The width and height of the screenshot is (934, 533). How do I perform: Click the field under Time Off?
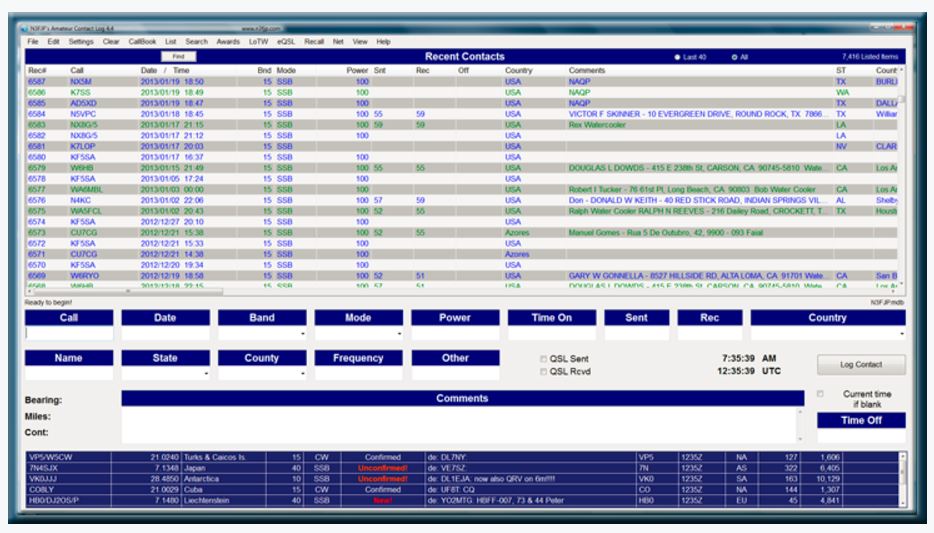coord(861,436)
